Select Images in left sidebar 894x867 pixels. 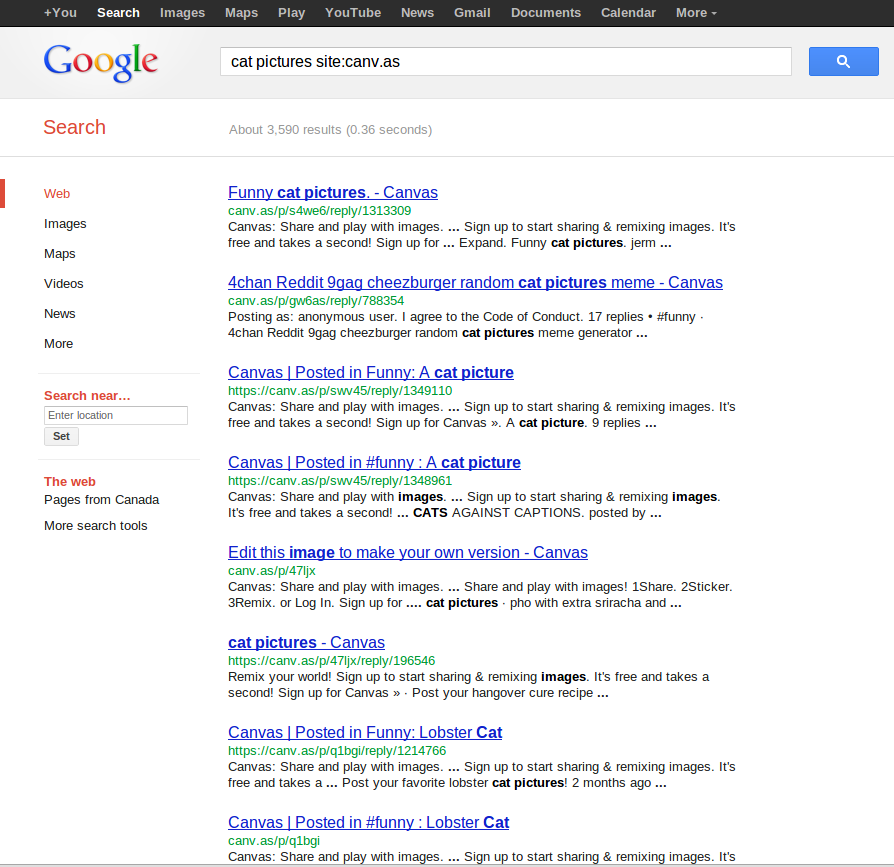65,224
